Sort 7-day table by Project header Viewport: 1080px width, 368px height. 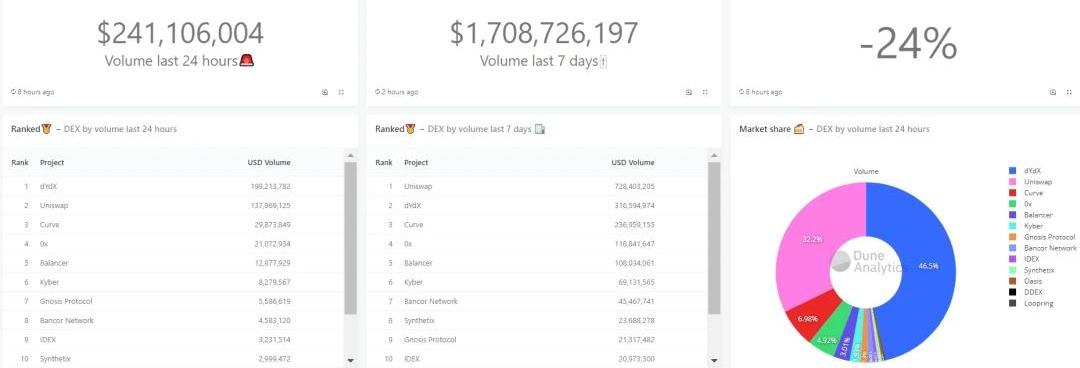(416, 163)
